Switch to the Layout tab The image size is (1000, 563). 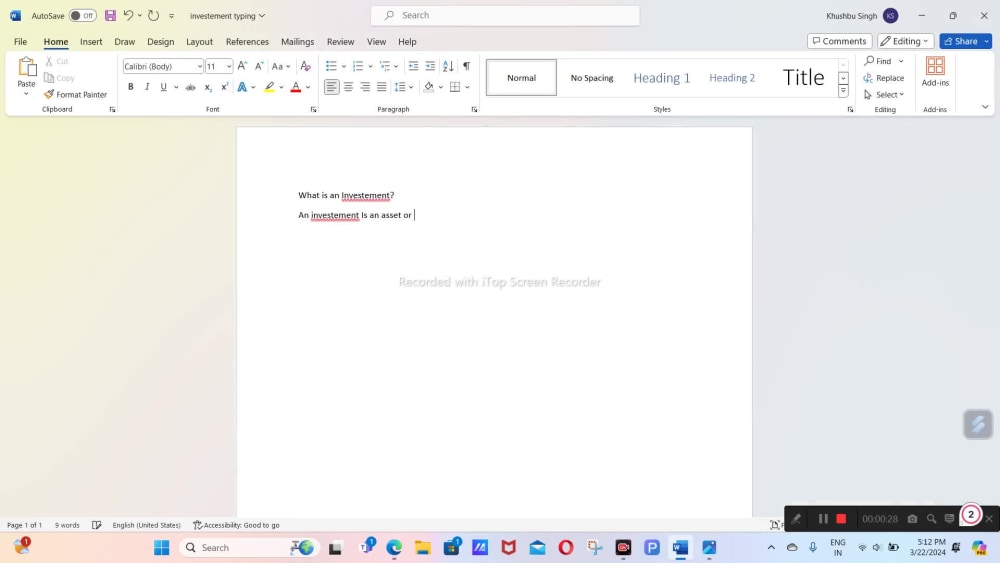pyautogui.click(x=200, y=41)
